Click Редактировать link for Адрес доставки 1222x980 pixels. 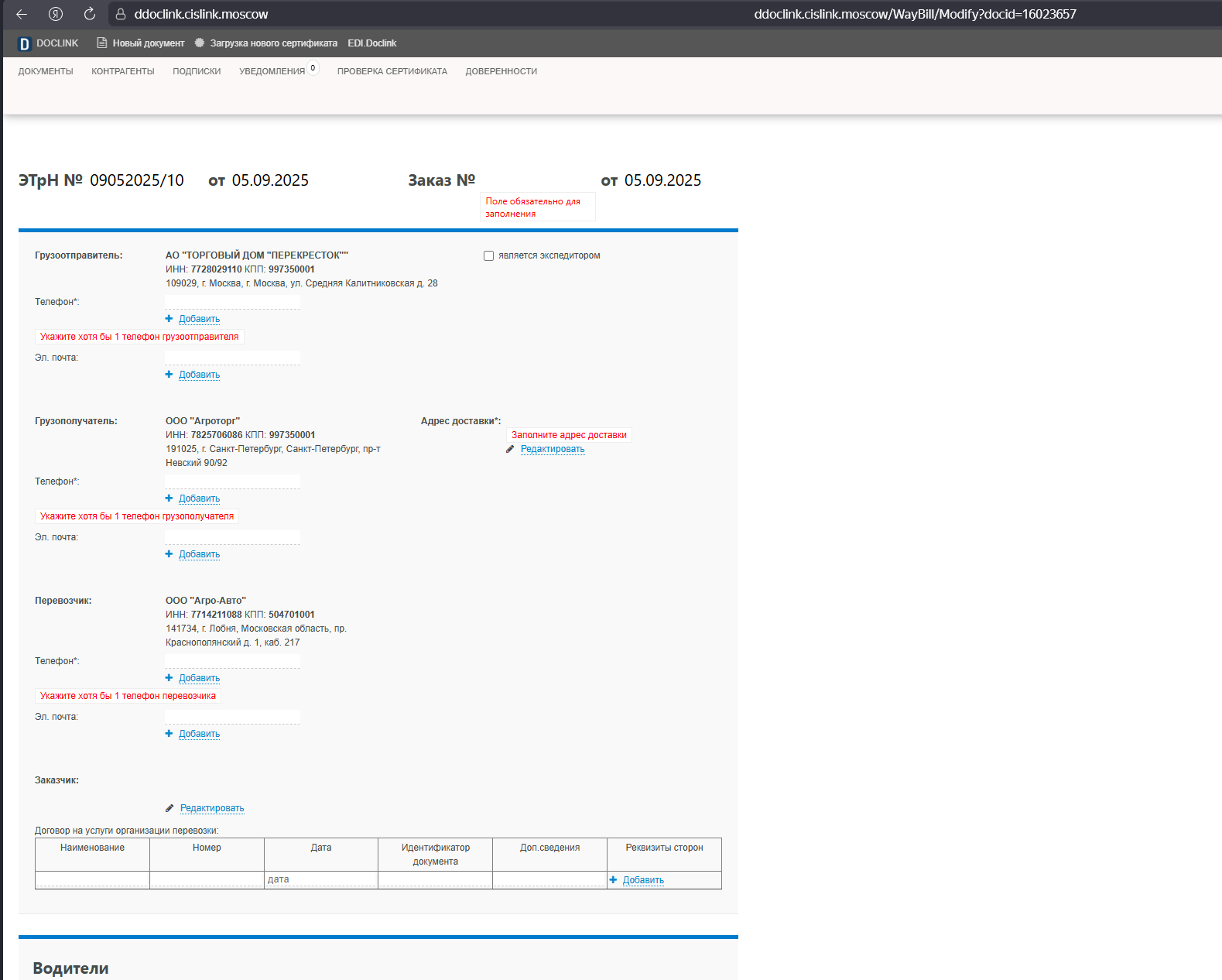pyautogui.click(x=553, y=449)
